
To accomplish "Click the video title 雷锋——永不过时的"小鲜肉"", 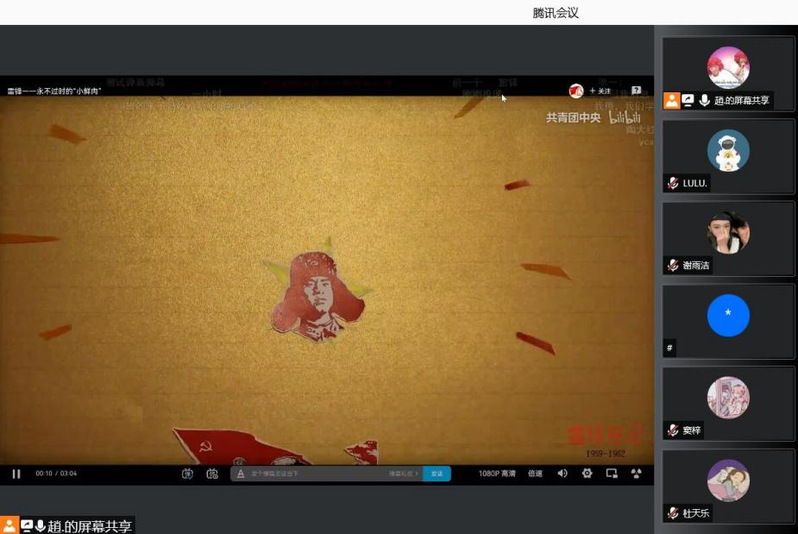I will tap(54, 91).
